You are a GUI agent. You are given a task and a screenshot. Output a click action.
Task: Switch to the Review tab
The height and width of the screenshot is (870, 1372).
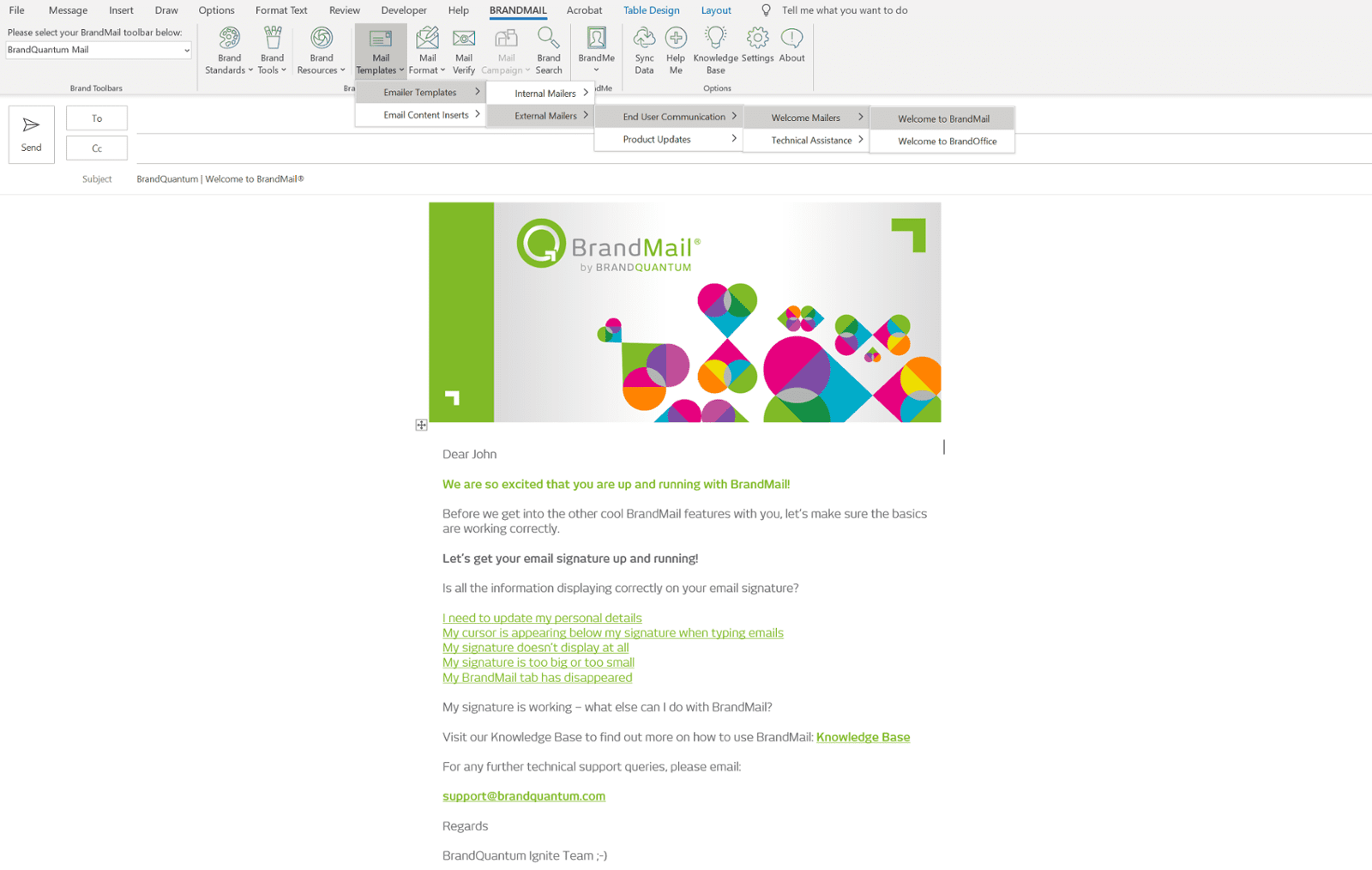tap(345, 10)
